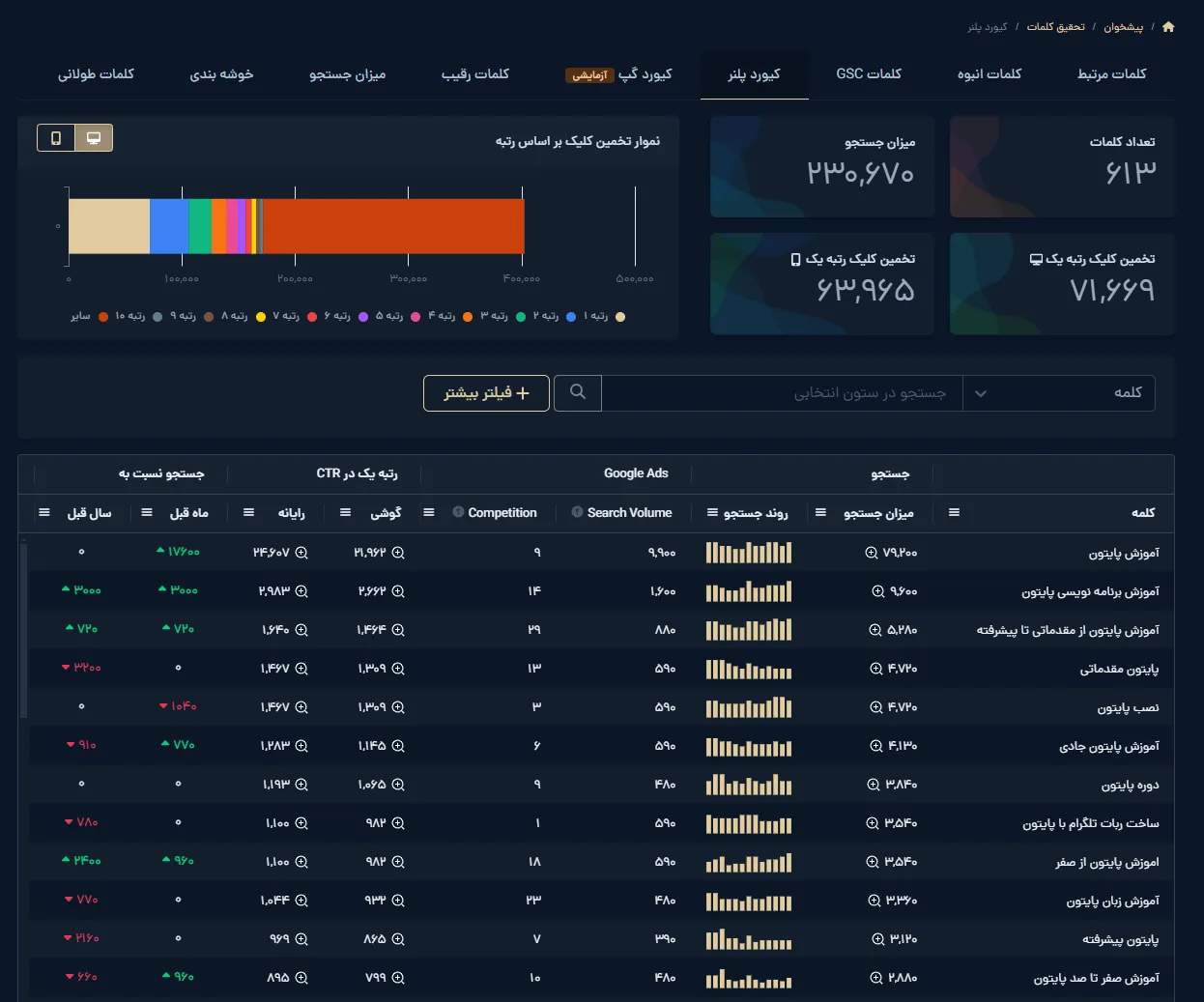The width and height of the screenshot is (1204, 1002).
Task: Click the info icon beside Search Volume
Action: point(578,512)
